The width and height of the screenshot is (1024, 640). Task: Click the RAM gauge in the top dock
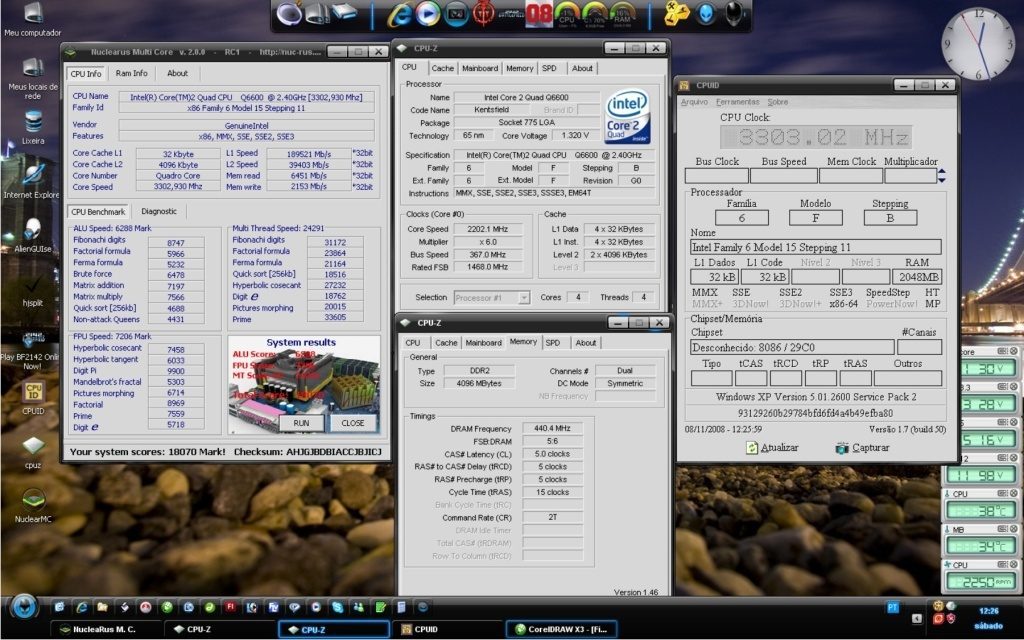coord(622,14)
